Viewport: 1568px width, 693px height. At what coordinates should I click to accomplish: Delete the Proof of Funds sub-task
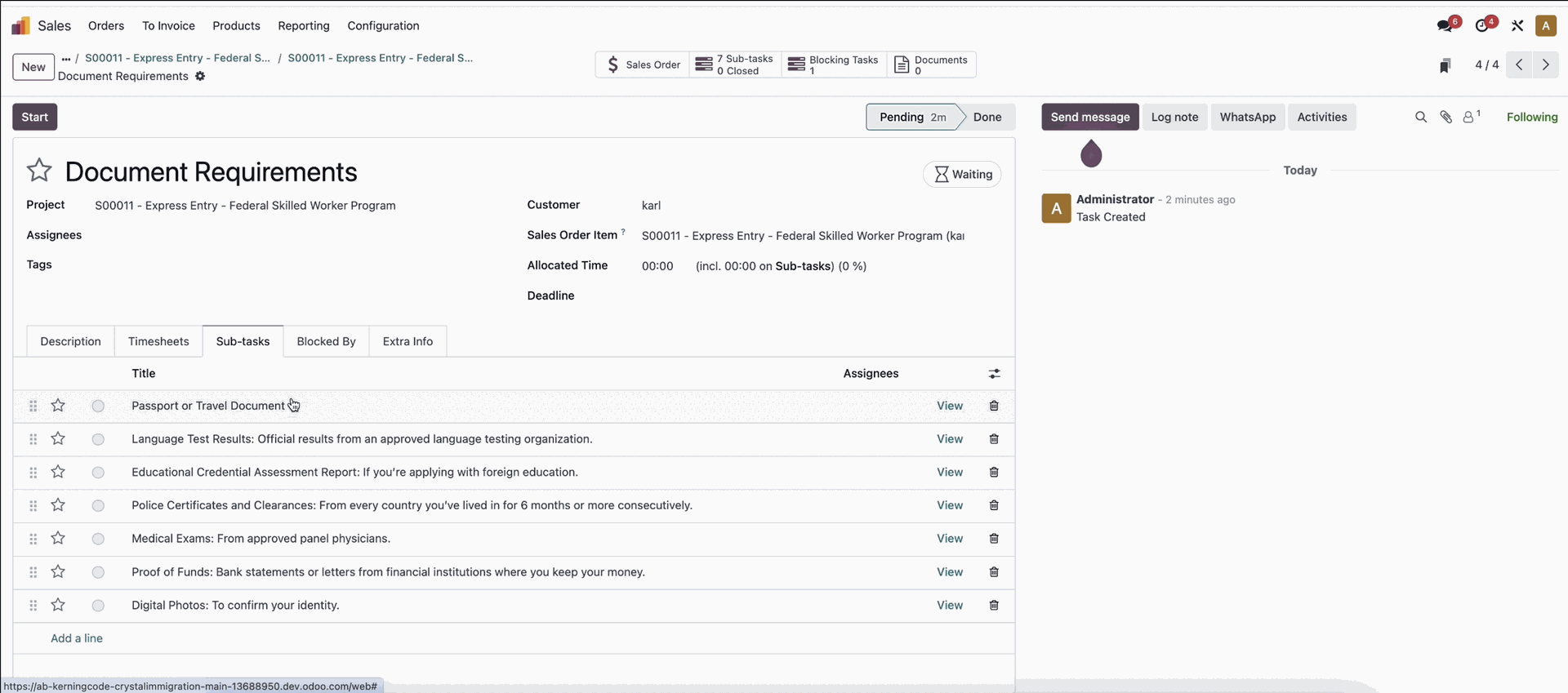coord(994,572)
